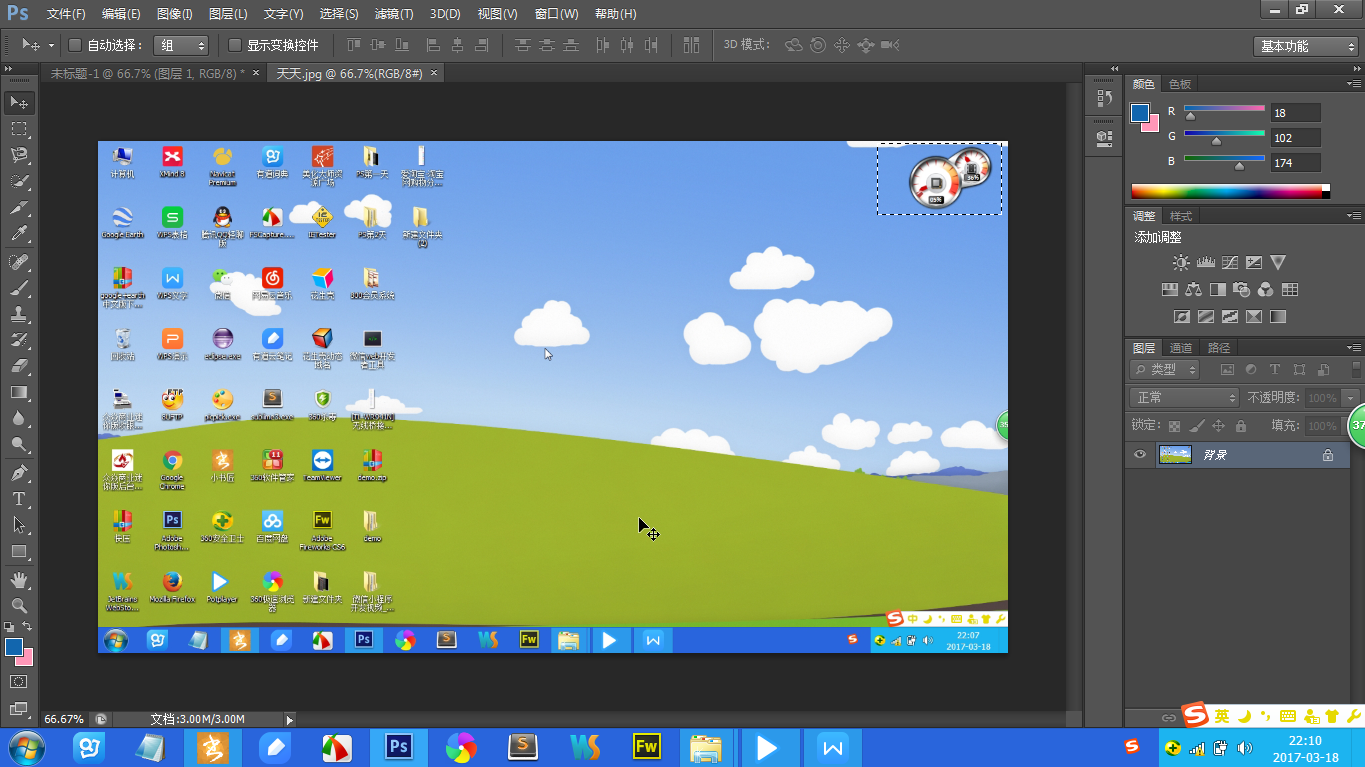
Task: Toggle lock all in Layers panel
Action: (x=1240, y=426)
